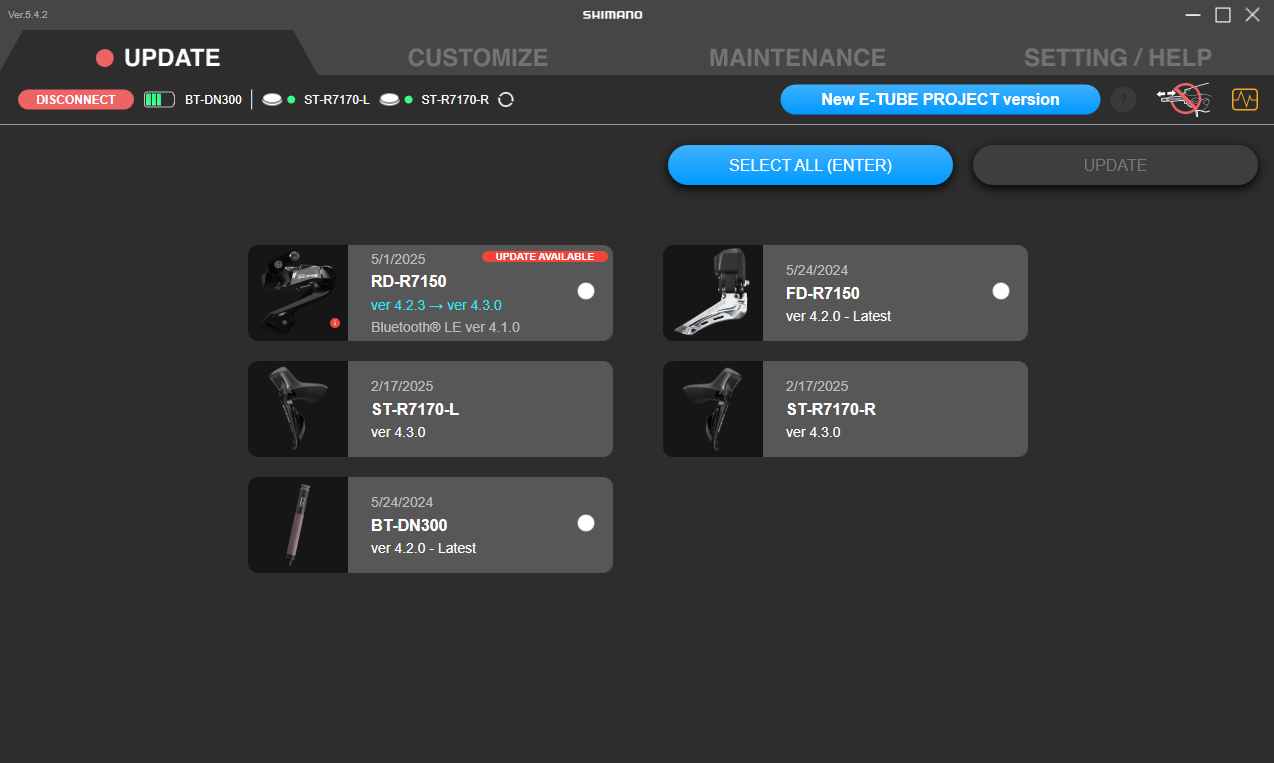Open the orange waveform diagnostics icon

click(x=1244, y=100)
